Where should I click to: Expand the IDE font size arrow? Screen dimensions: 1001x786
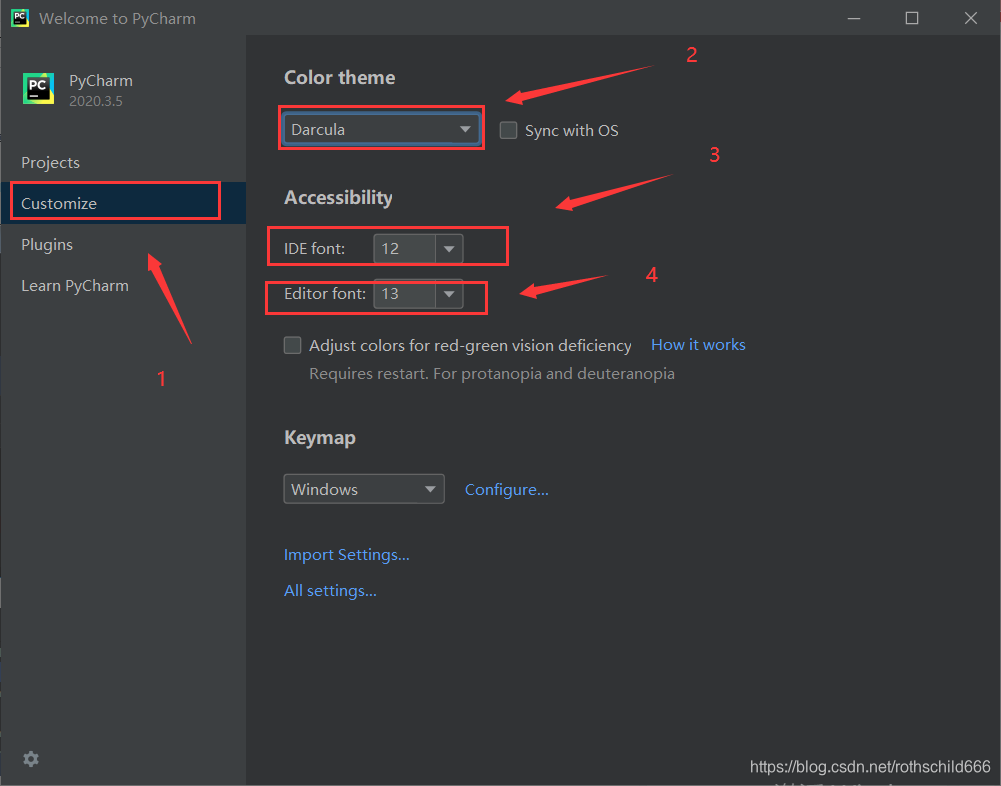click(x=449, y=248)
